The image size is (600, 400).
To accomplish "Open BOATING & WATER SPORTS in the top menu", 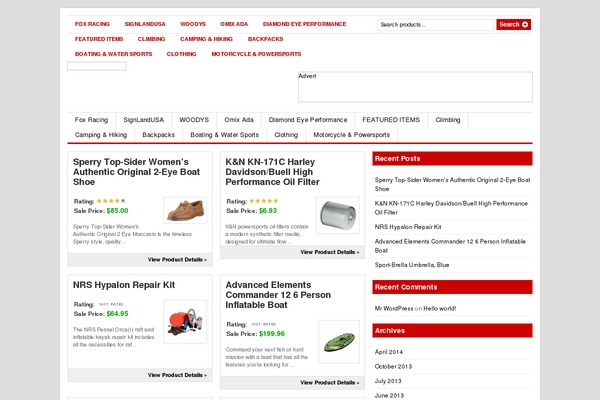I will (113, 54).
